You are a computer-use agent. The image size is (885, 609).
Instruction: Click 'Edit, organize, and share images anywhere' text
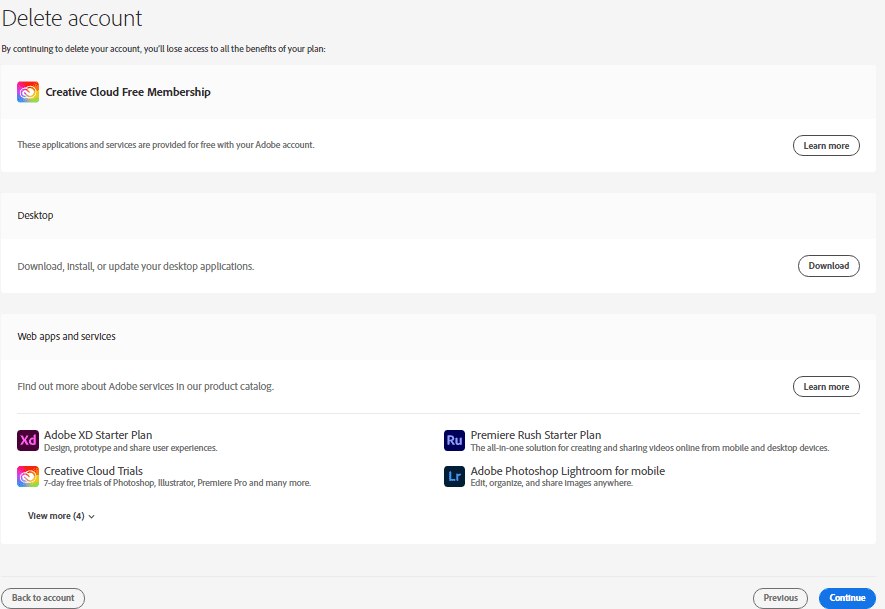(x=551, y=483)
